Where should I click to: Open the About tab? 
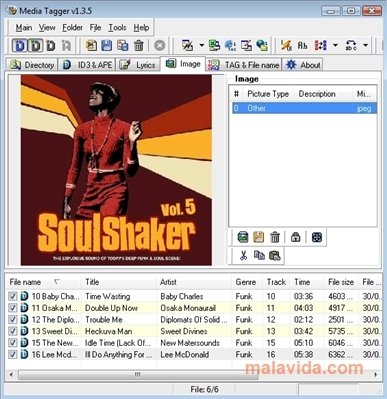(303, 65)
